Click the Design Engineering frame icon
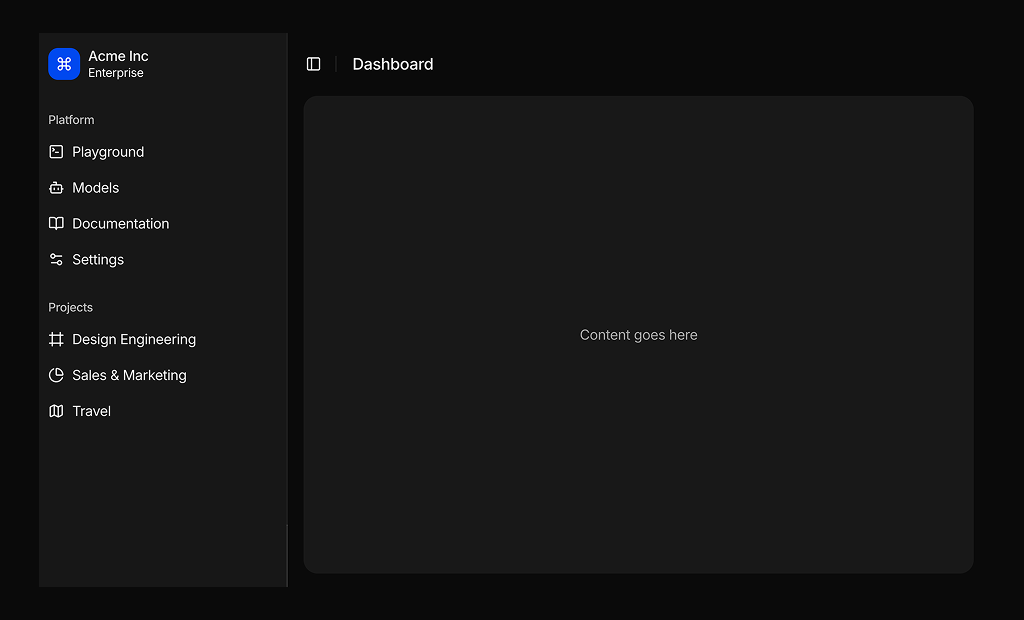The image size is (1024, 620). [x=56, y=340]
